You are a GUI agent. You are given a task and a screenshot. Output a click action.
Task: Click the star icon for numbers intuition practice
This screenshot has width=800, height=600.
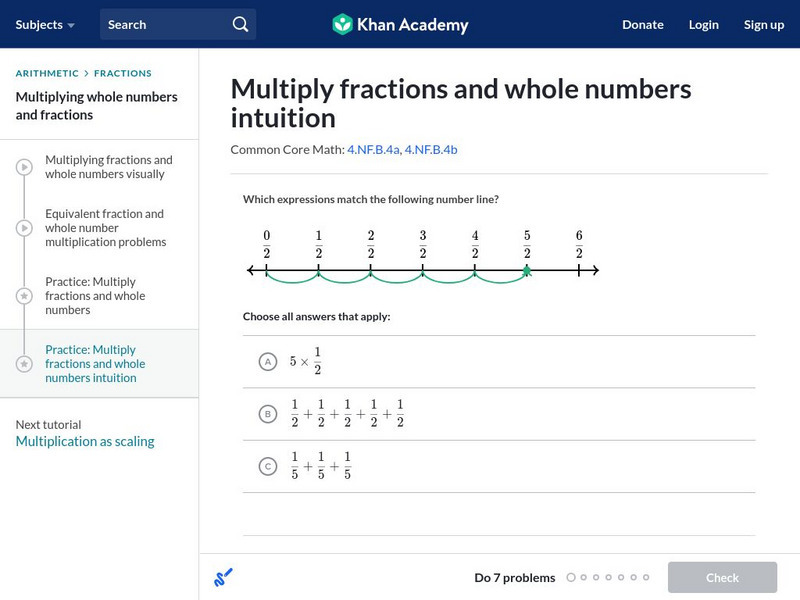(x=24, y=364)
